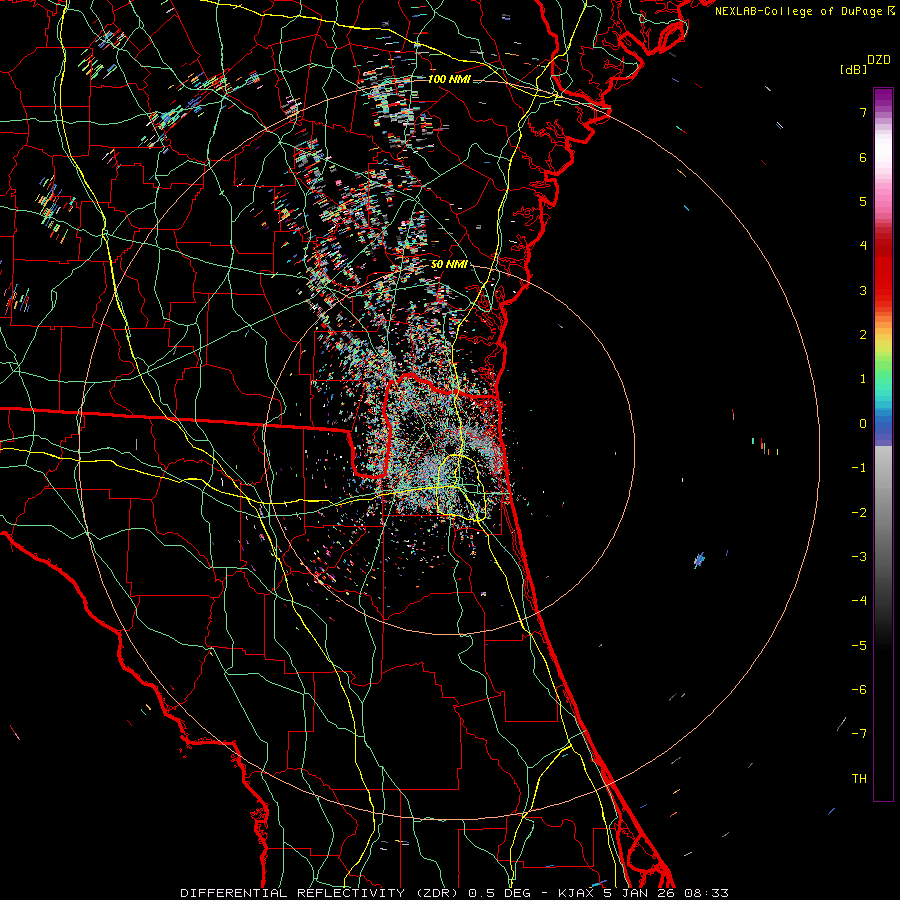Click the 100 NMI range ring label
This screenshot has height=900, width=900.
coord(449,79)
